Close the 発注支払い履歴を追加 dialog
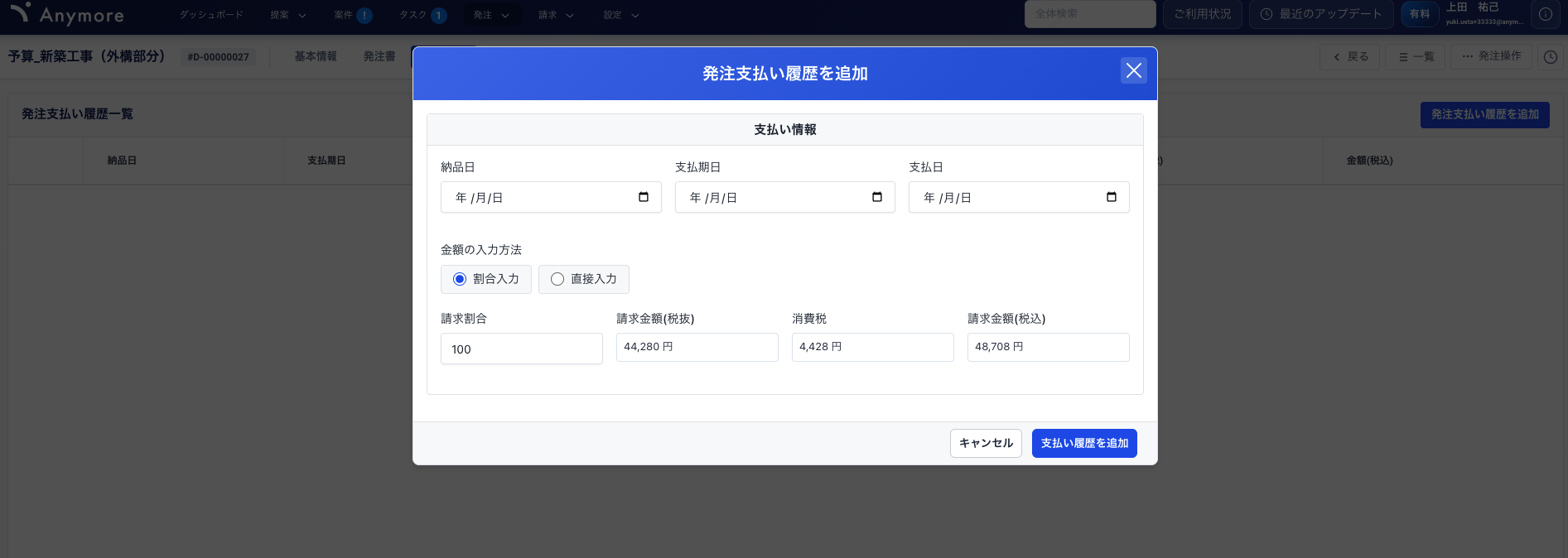This screenshot has height=558, width=1568. [x=1133, y=70]
